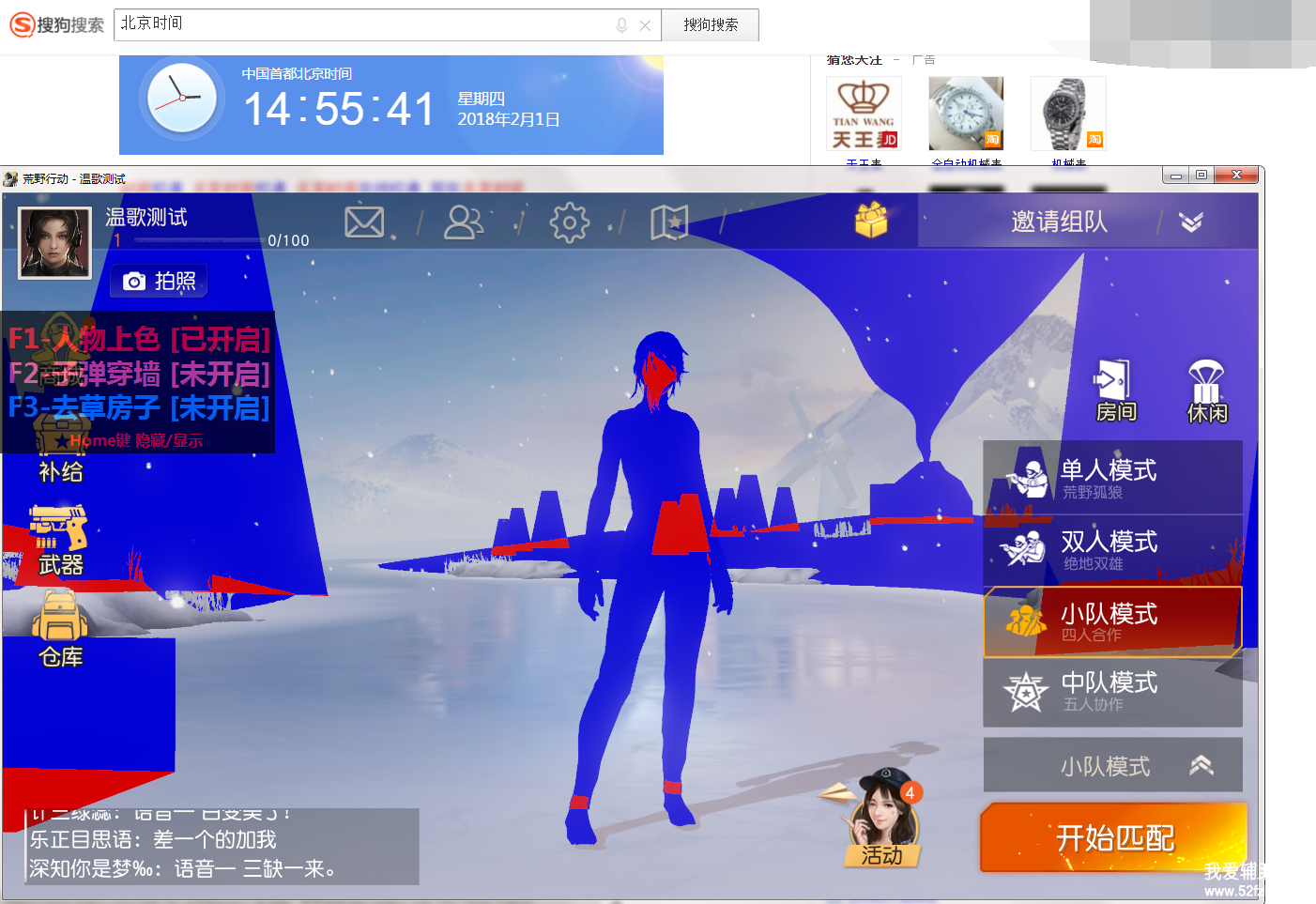Open the mail envelope icon

[x=364, y=222]
